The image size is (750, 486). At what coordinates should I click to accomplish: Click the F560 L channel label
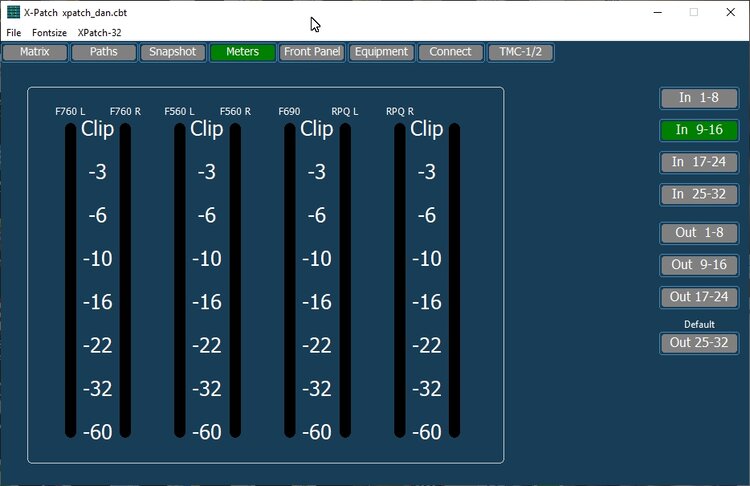179,111
